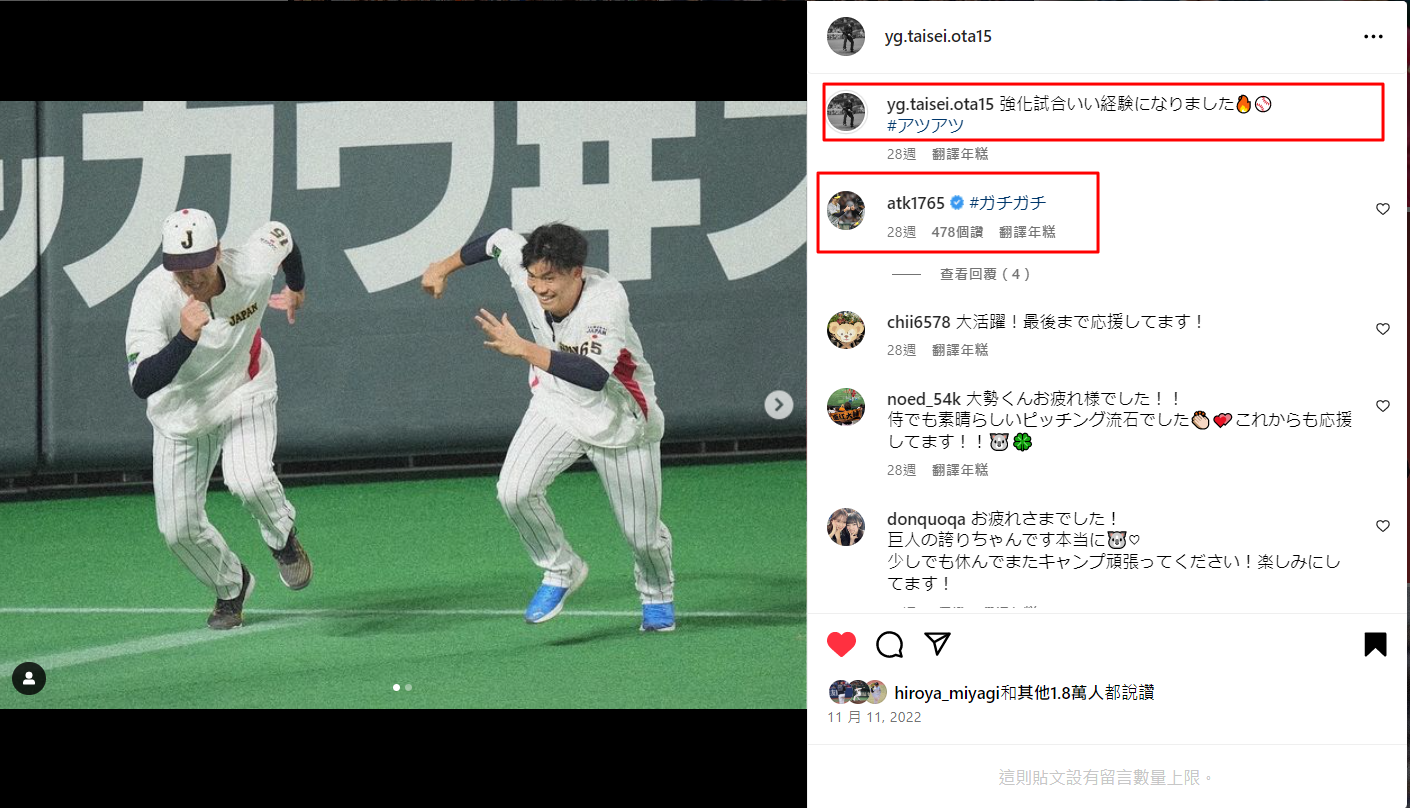
Task: Select the second carousel dot indicator
Action: click(x=408, y=687)
